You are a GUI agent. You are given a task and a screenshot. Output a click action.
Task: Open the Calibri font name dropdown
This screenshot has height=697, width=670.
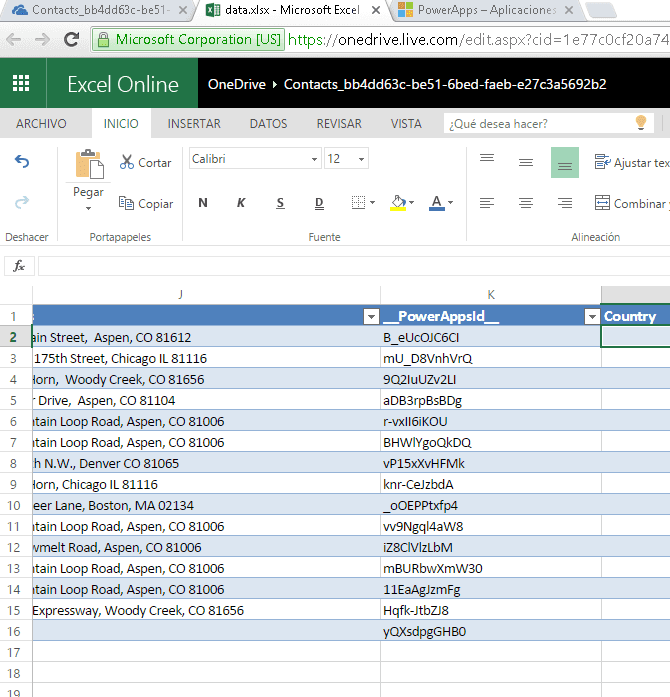pos(314,159)
